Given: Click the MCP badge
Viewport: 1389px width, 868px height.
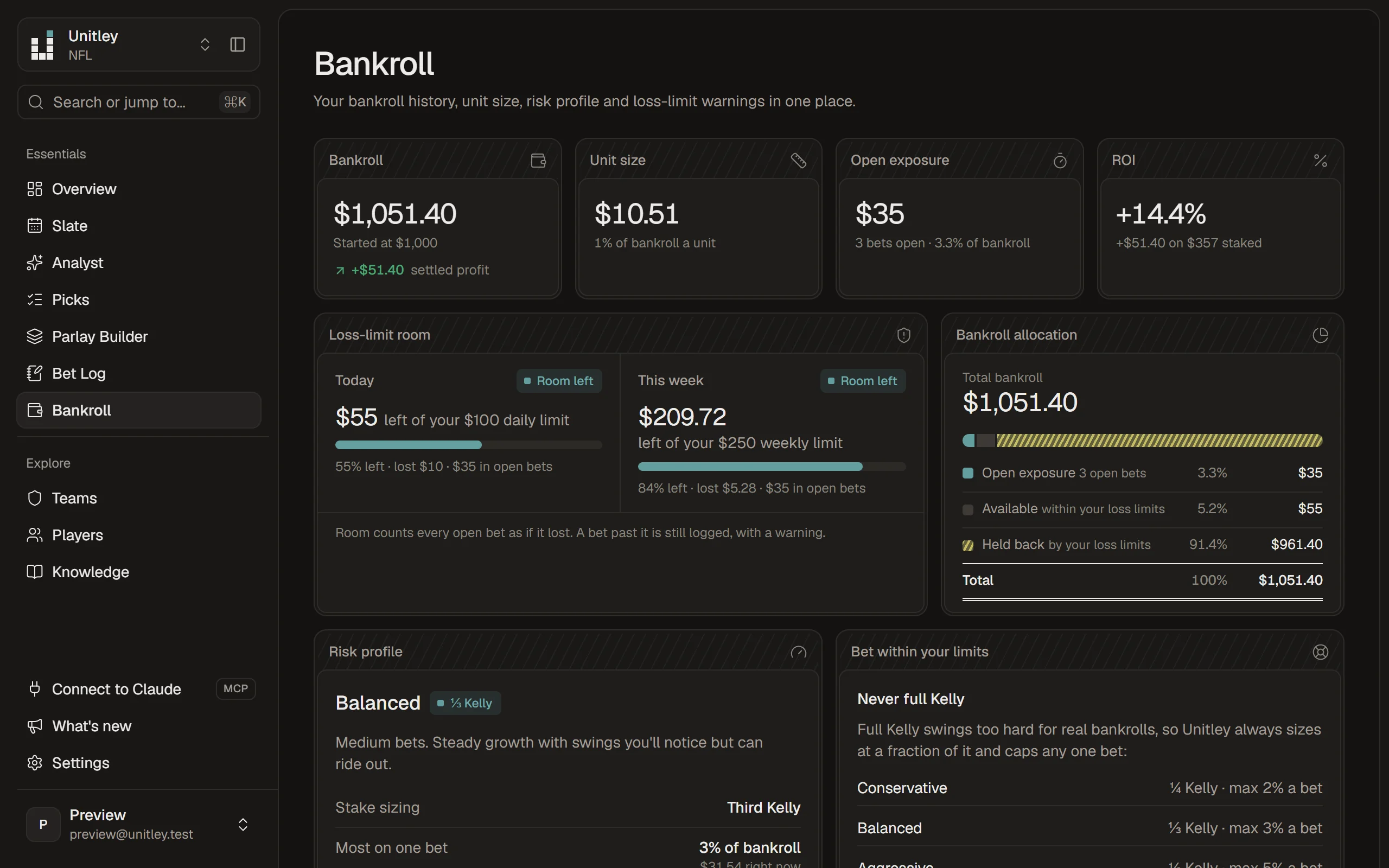Looking at the screenshot, I should pos(235,689).
